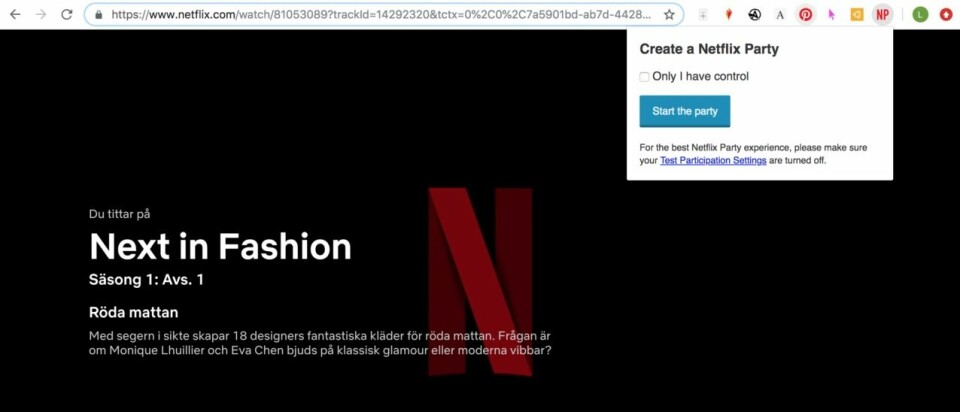960x412 pixels.
Task: Click the black circular extension icon
Action: pyautogui.click(x=755, y=15)
